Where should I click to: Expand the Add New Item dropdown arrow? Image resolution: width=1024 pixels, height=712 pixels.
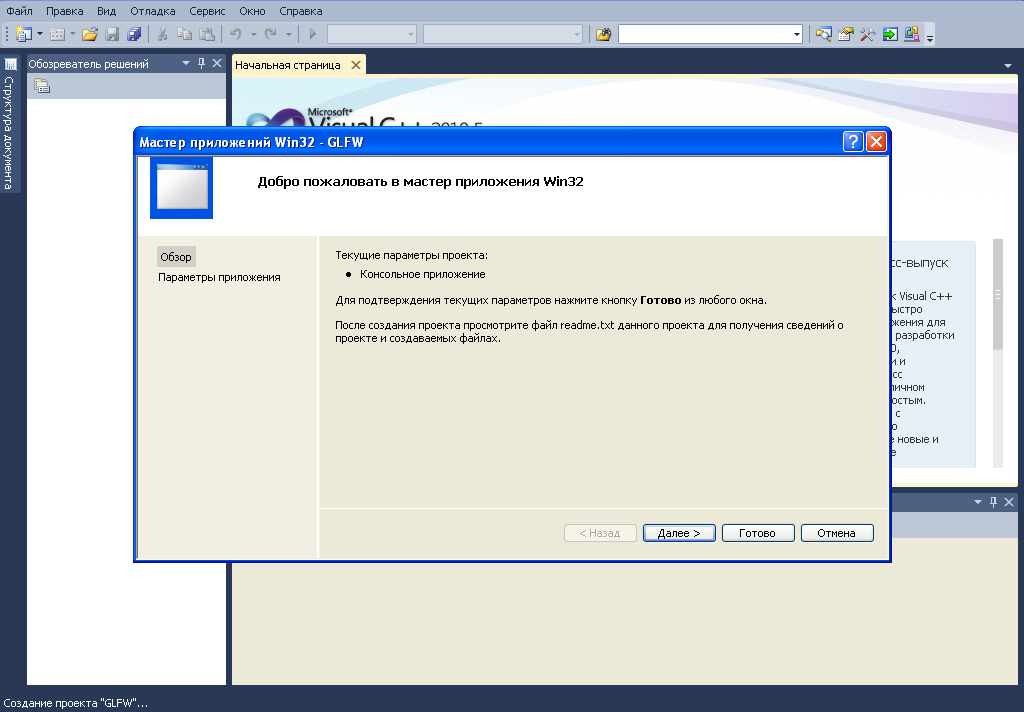pos(72,34)
